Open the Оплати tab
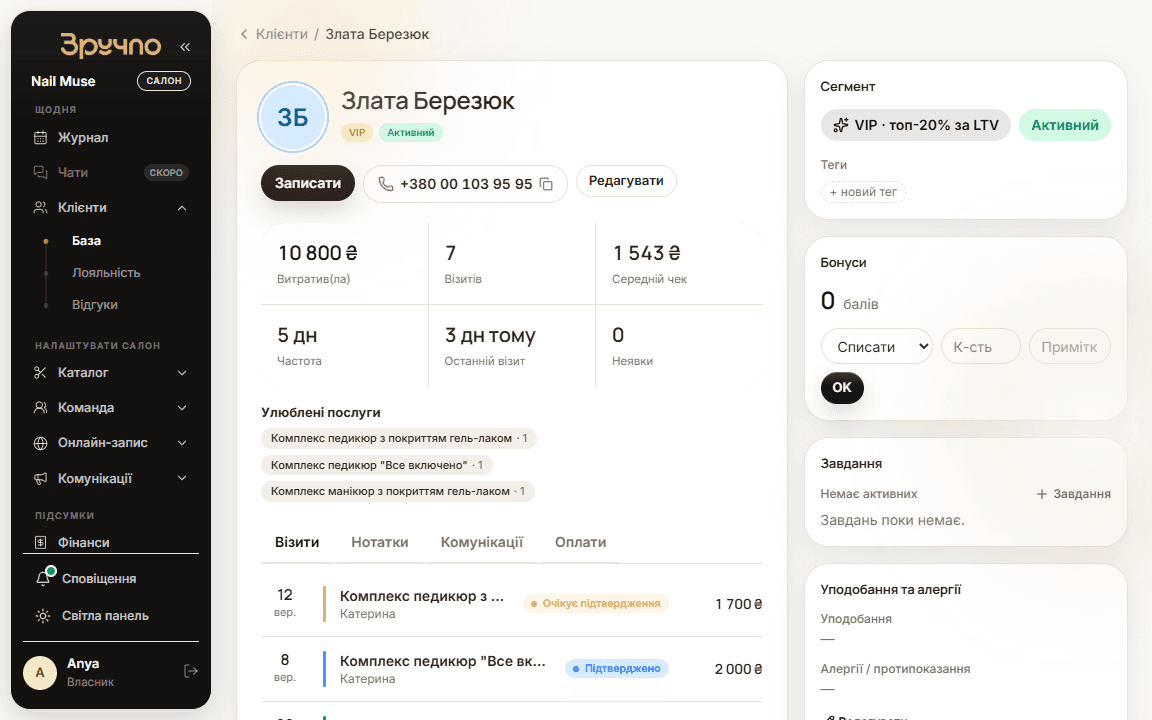 point(580,542)
